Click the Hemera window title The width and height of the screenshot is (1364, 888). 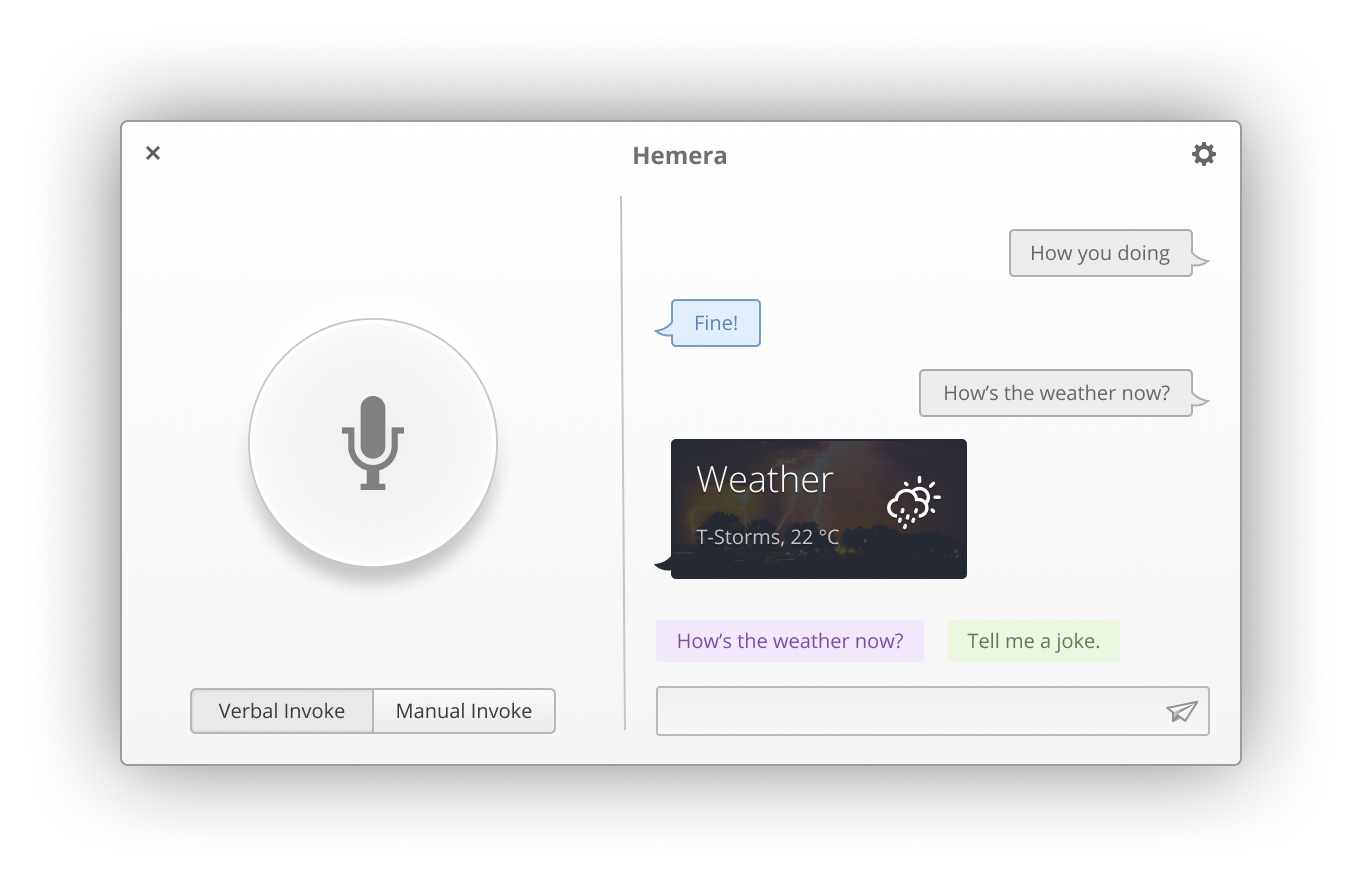(x=680, y=156)
